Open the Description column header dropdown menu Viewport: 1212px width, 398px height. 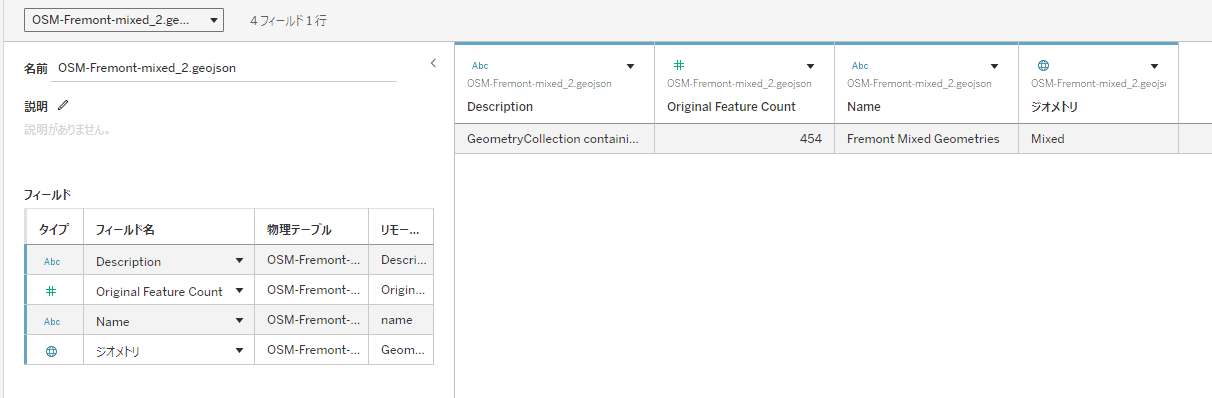630,66
